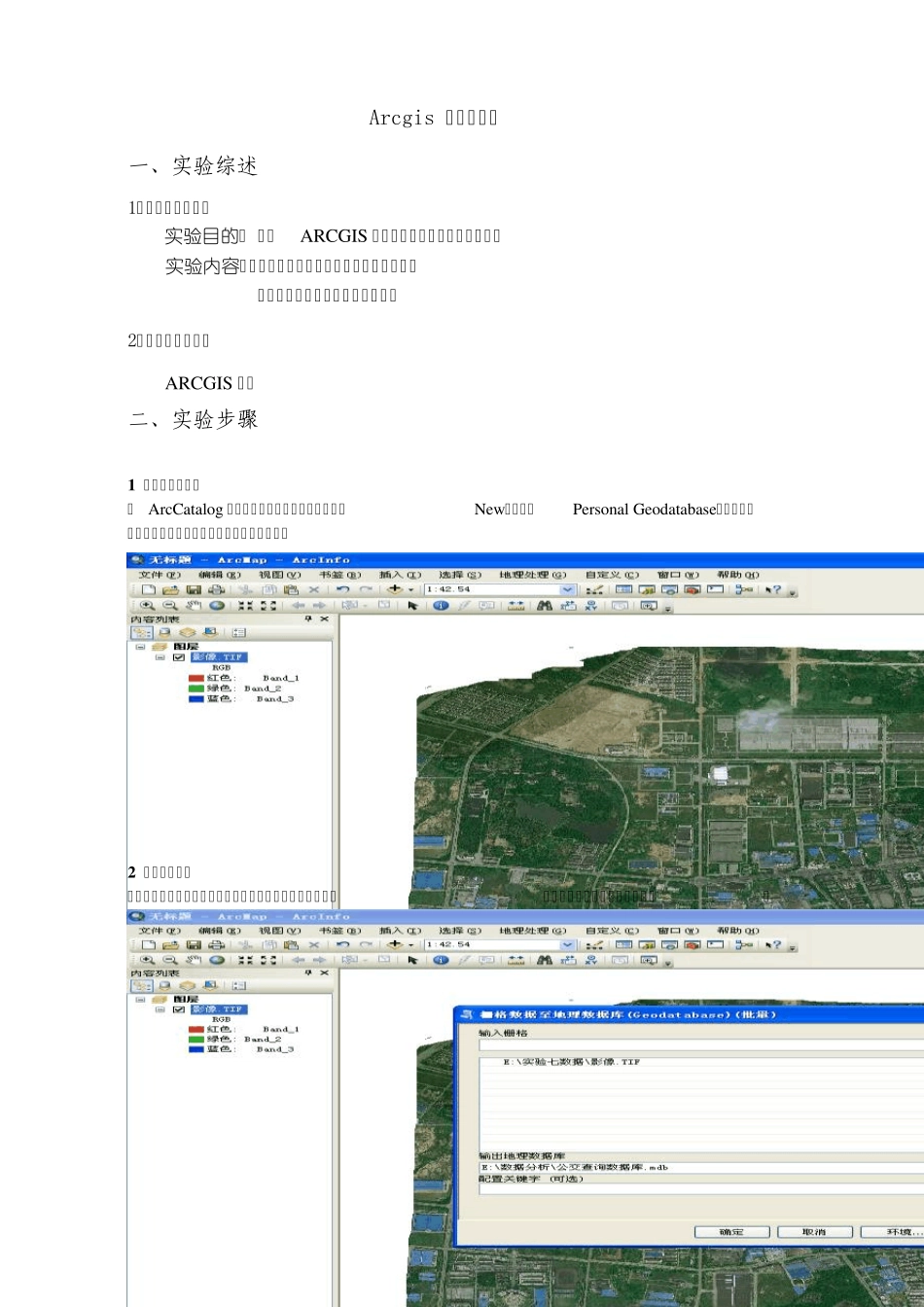The image size is (924, 1307).
Task: Click Redo arrow in first ArcMap window
Action: (366, 589)
